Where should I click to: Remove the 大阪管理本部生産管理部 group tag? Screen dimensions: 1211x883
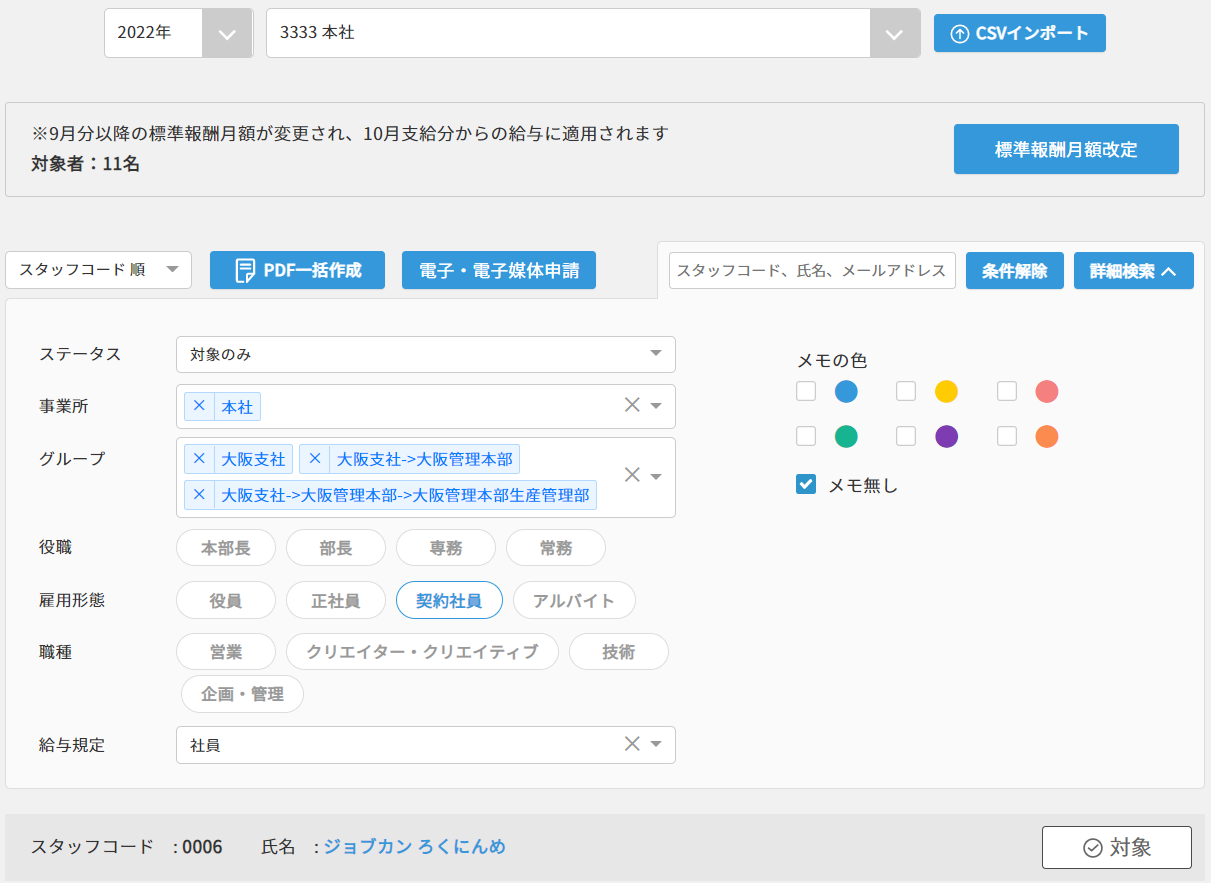click(x=199, y=495)
